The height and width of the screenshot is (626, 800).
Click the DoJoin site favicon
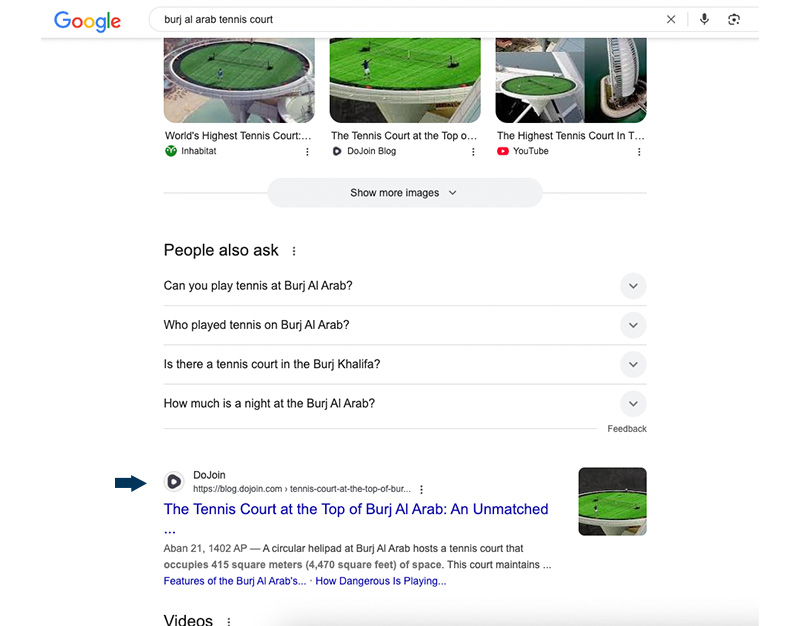tap(174, 481)
